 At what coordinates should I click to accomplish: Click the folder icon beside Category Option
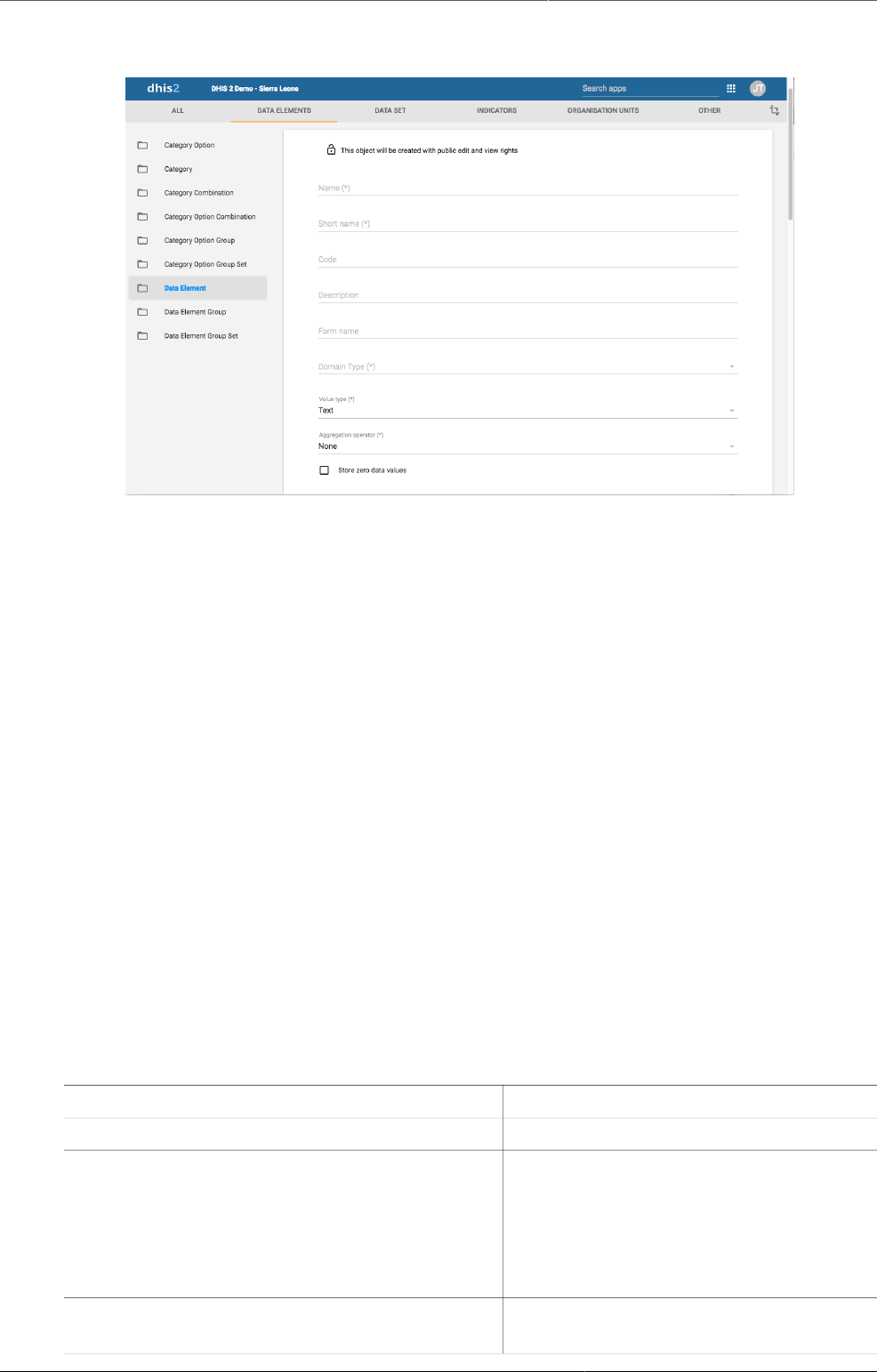coord(142,145)
